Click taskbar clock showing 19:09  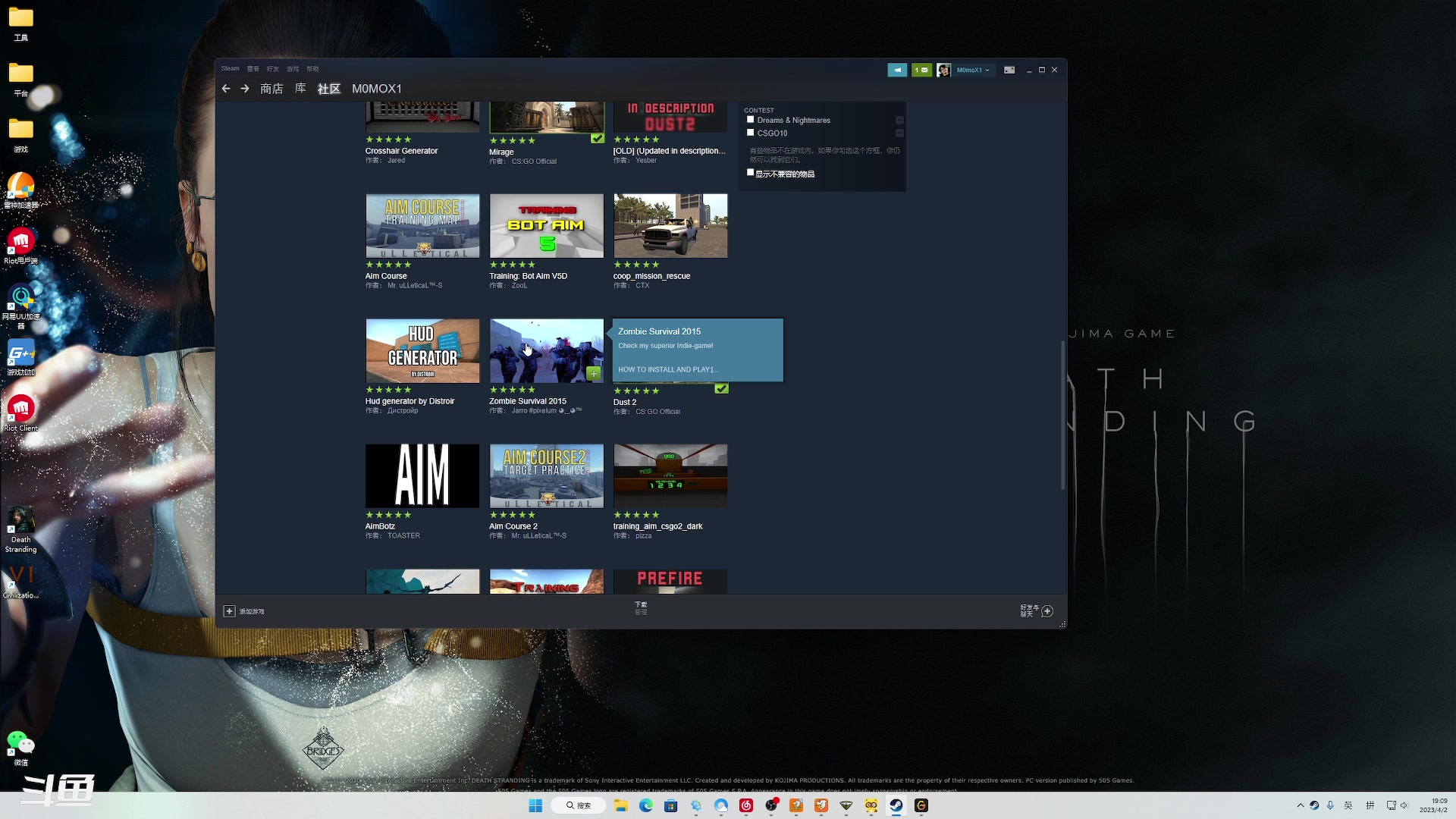point(1433,805)
